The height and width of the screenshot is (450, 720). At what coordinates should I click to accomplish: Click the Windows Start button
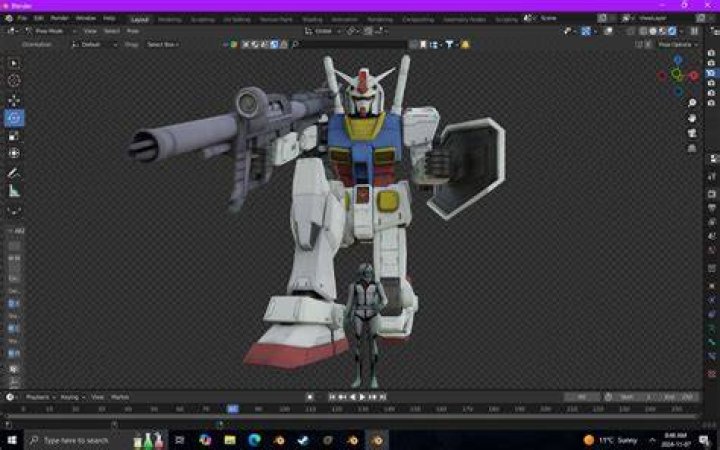(x=11, y=440)
